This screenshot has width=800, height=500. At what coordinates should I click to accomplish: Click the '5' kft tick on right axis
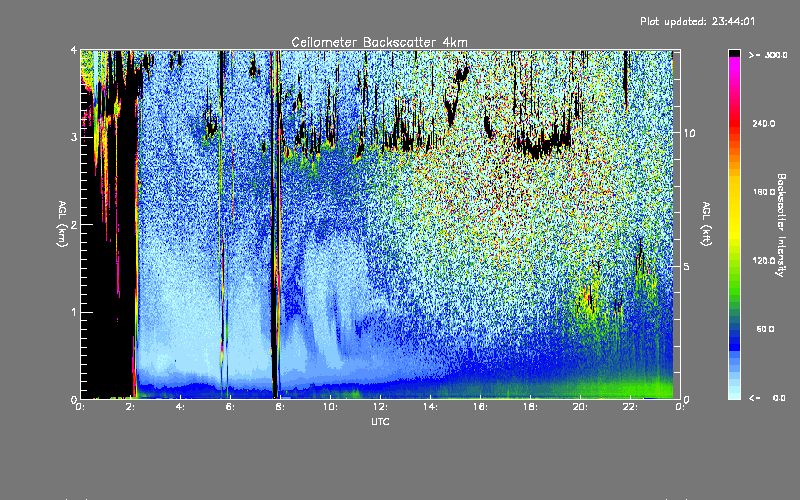coord(687,266)
